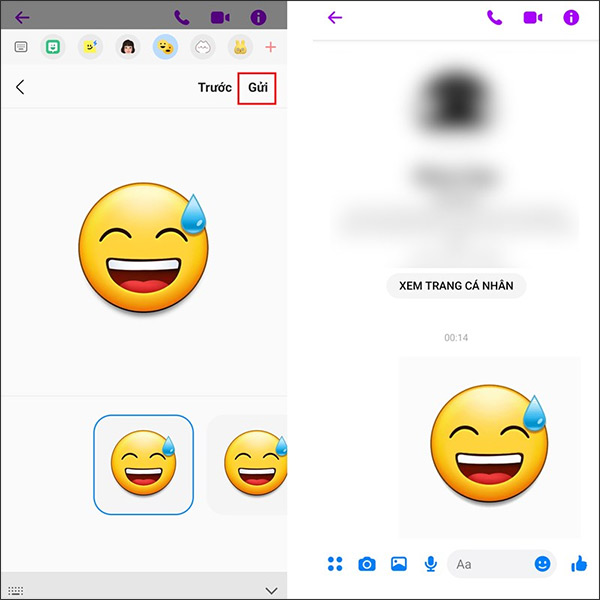
Task: Open emoji picker in message field
Action: tap(543, 564)
